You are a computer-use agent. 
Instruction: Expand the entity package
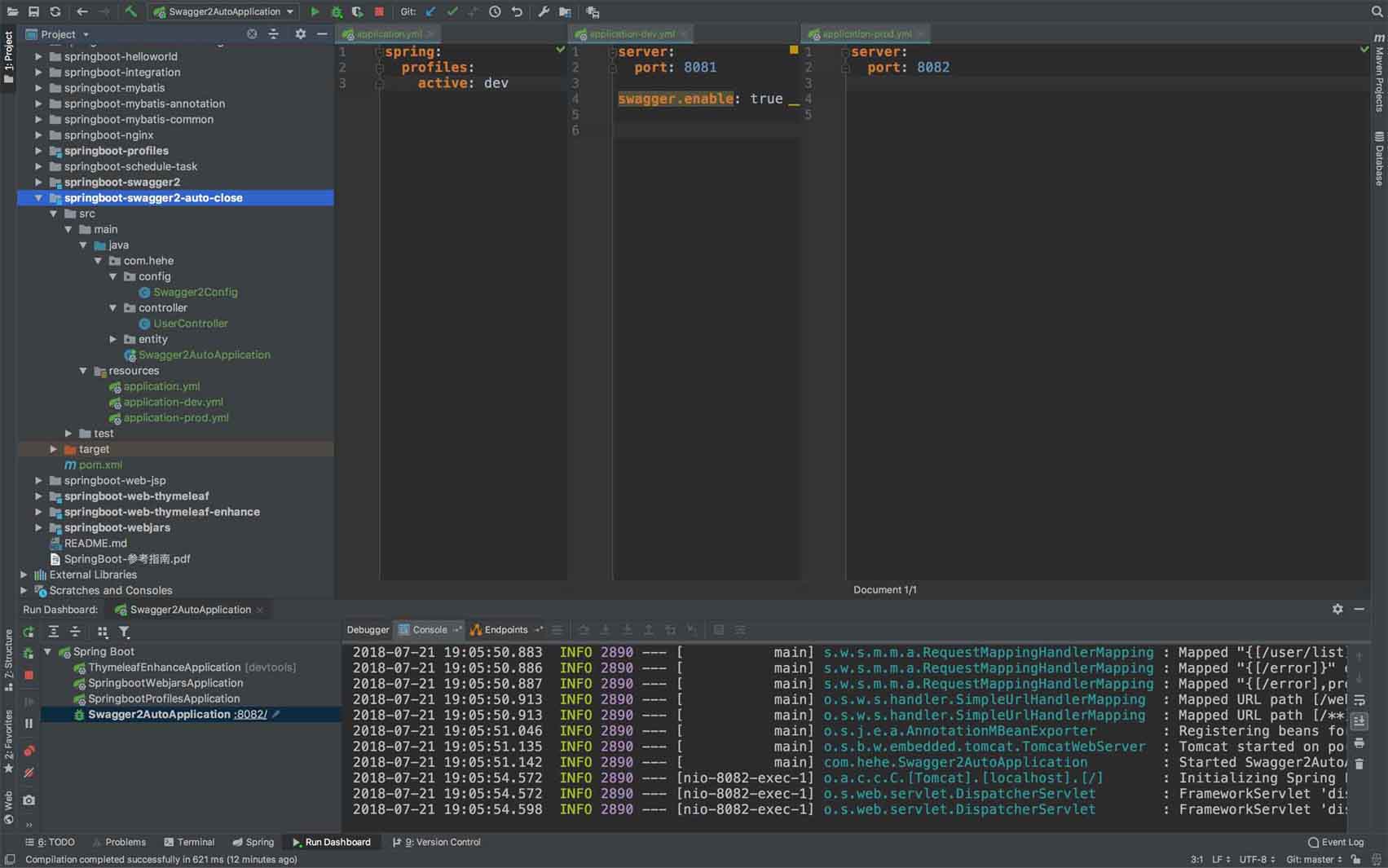coord(113,339)
